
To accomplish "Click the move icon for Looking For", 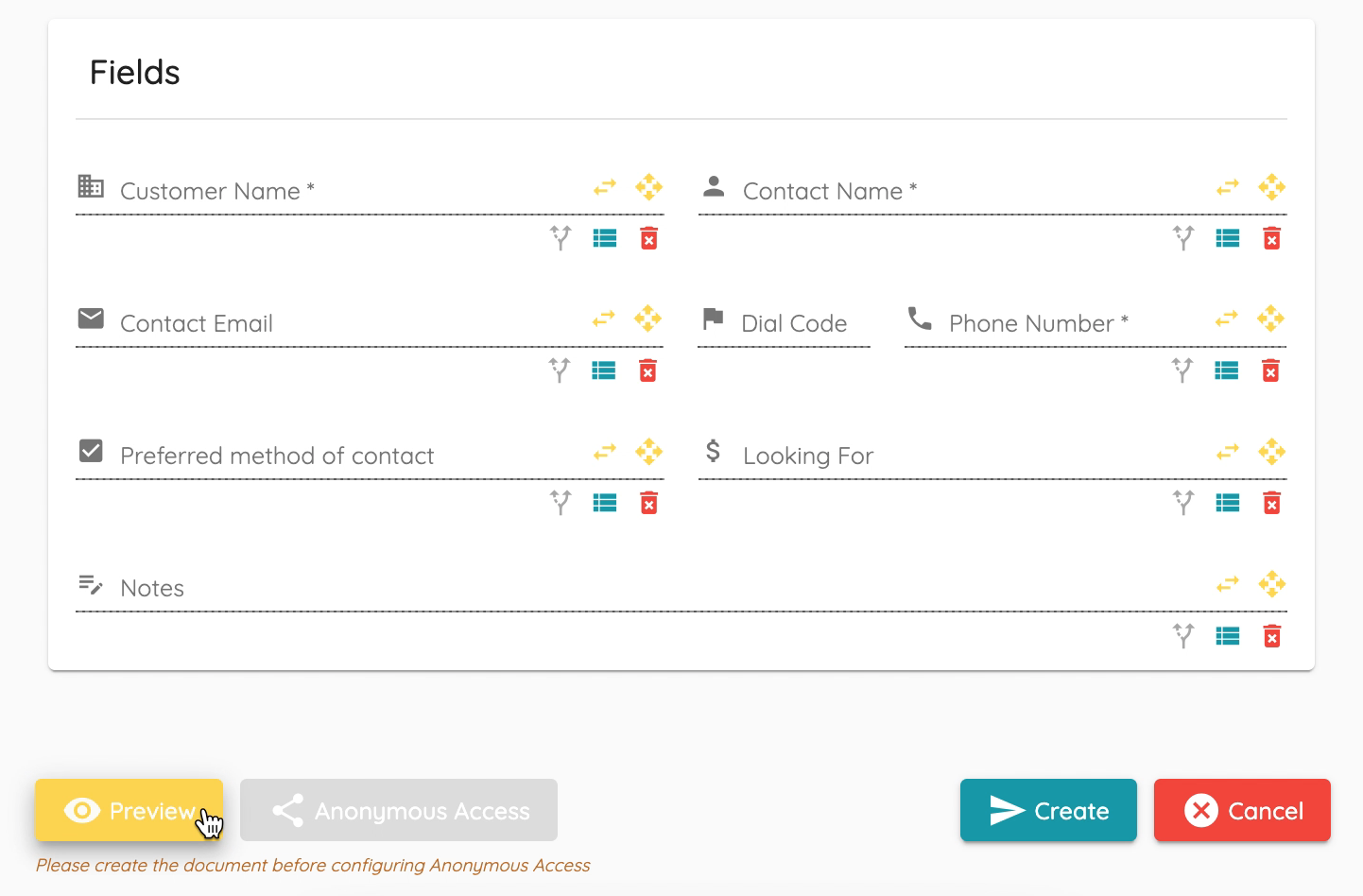I will point(1272,452).
